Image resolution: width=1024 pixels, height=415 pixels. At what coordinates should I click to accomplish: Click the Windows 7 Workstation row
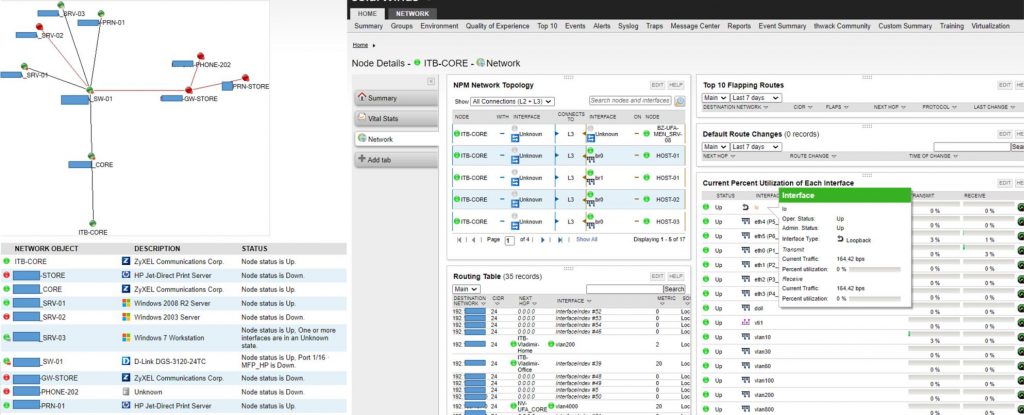click(x=173, y=338)
